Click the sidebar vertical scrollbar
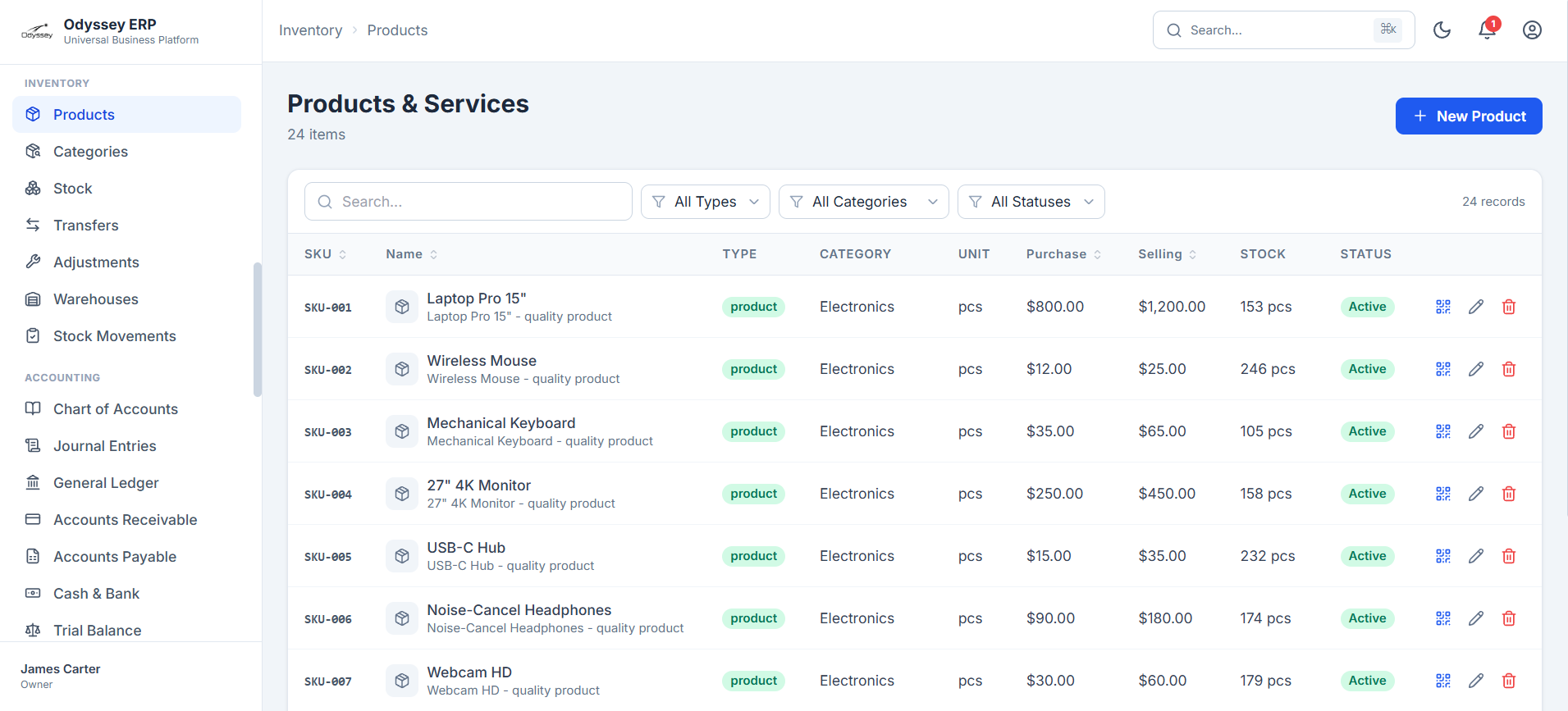The height and width of the screenshot is (711, 1568). 258,330
